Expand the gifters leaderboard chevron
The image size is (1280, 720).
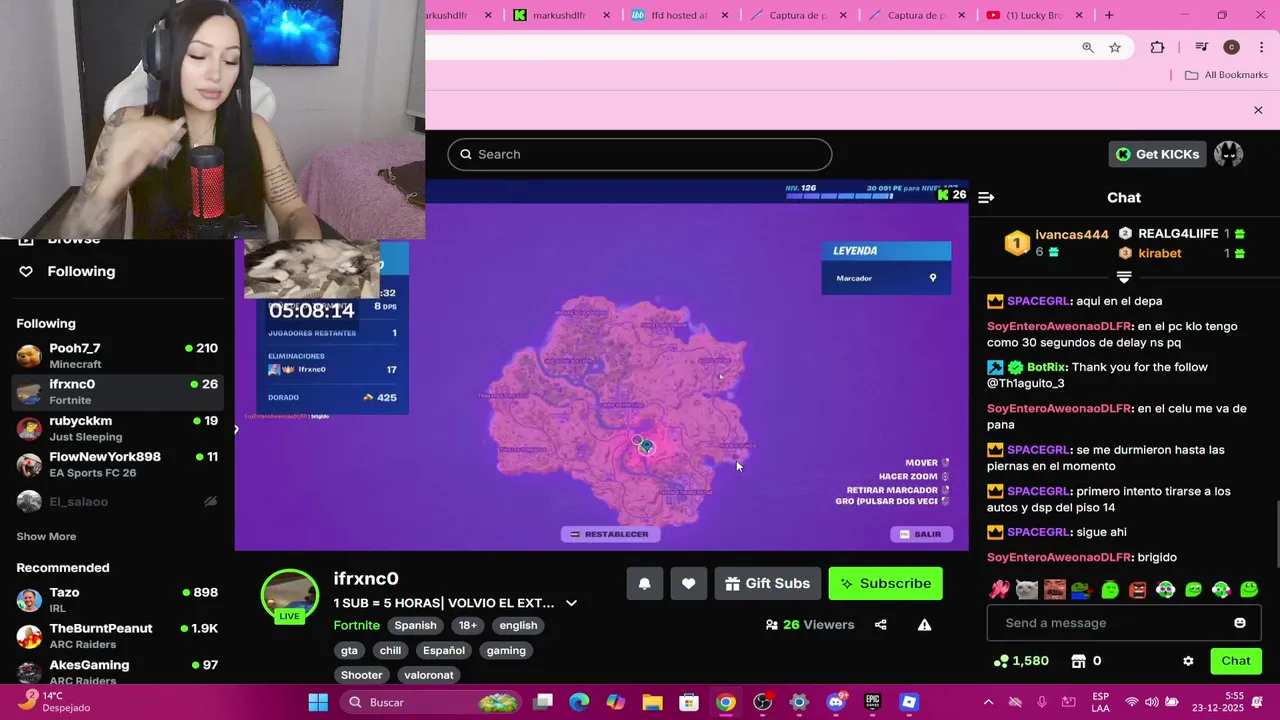(1124, 277)
